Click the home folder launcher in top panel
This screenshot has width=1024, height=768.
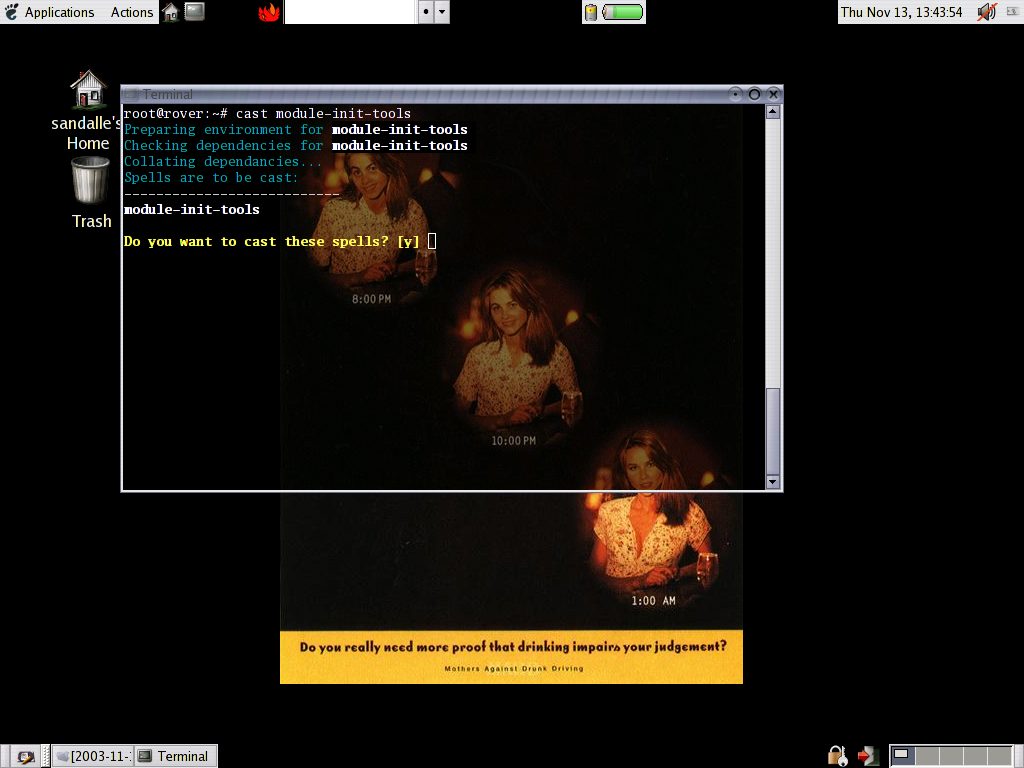[171, 12]
